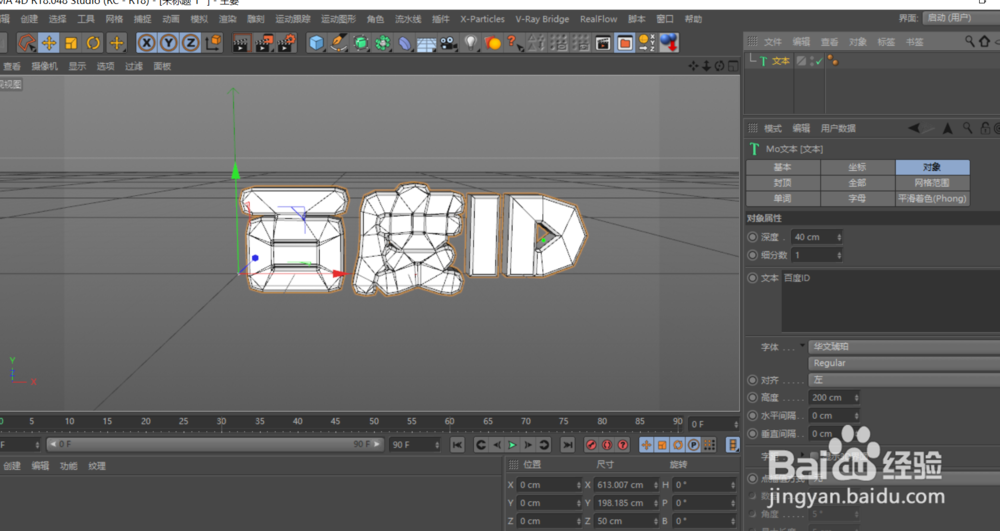Open the Object manager 标签 menu
Image resolution: width=1000 pixels, height=531 pixels.
(x=886, y=42)
